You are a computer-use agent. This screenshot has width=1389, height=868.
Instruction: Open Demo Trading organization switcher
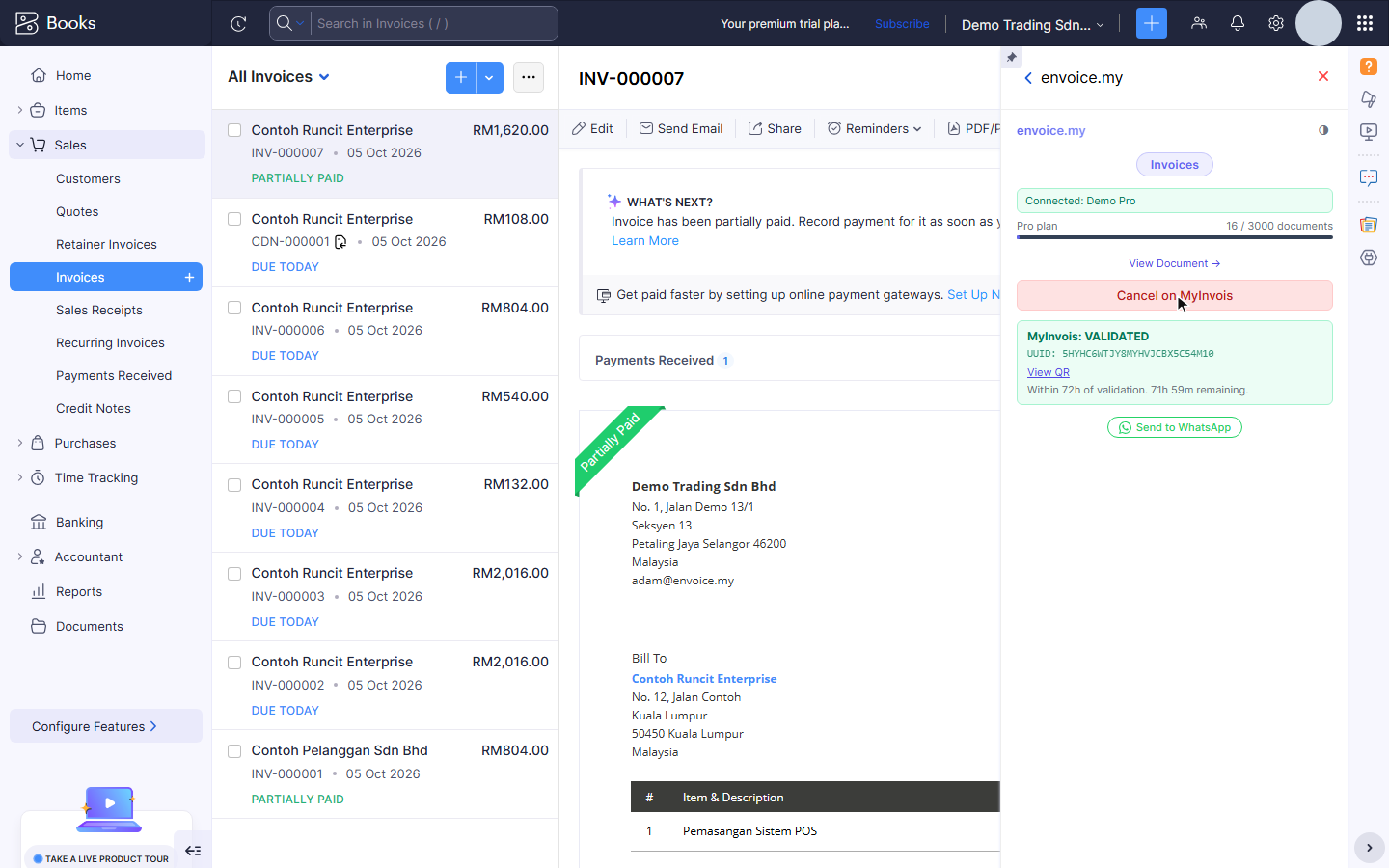(1033, 24)
